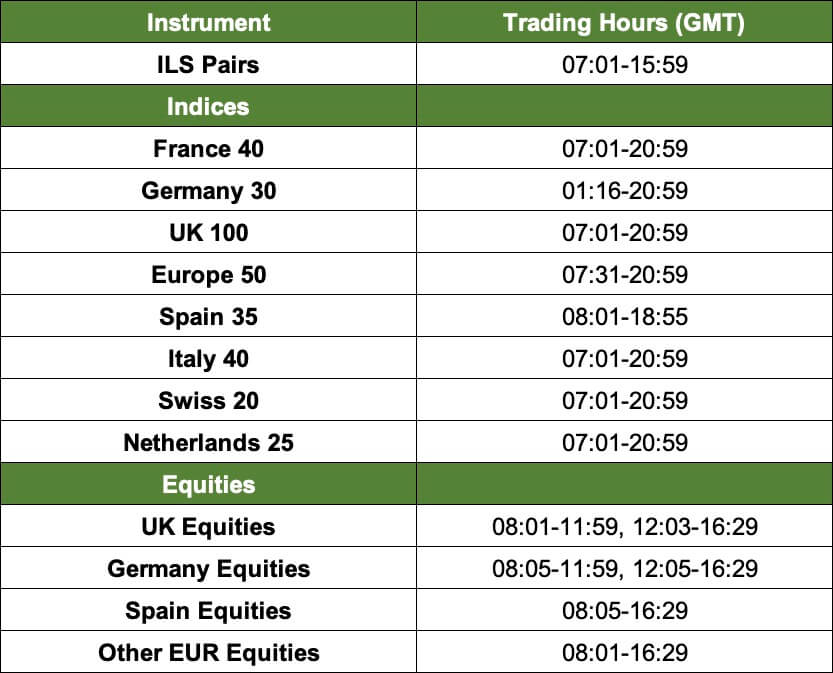Select the Netherlands 25 row label
Image resolution: width=833 pixels, height=673 pixels.
coord(208,442)
